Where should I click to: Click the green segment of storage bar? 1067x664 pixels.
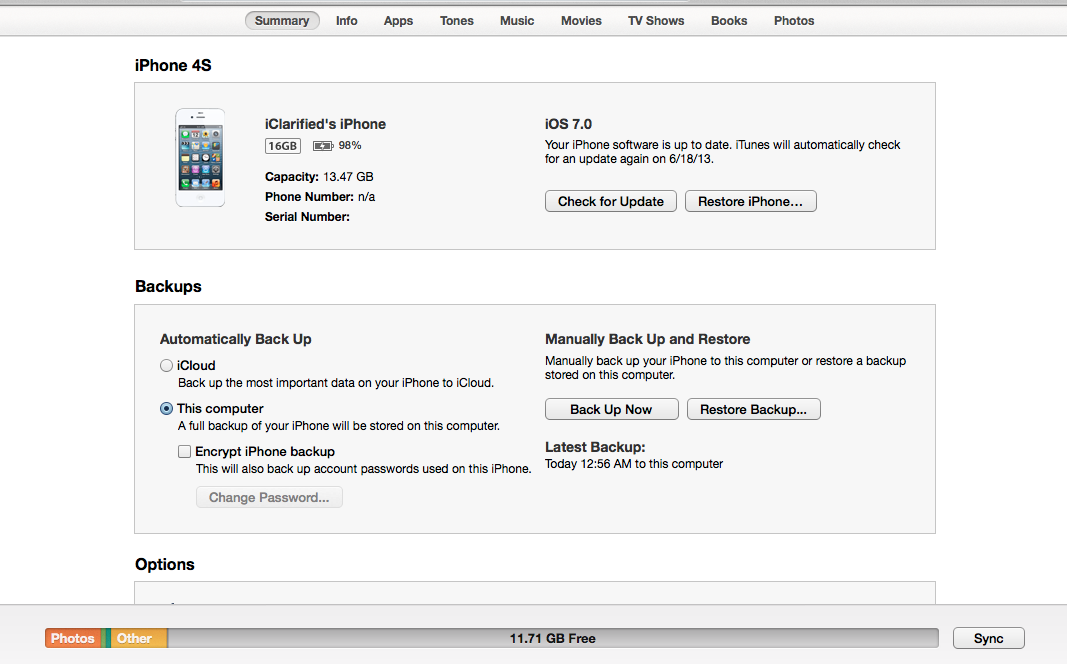point(105,638)
